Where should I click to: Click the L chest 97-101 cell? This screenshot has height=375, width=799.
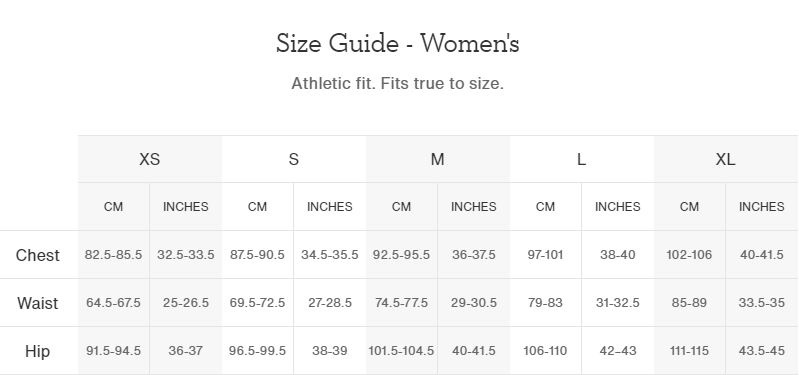(545, 255)
